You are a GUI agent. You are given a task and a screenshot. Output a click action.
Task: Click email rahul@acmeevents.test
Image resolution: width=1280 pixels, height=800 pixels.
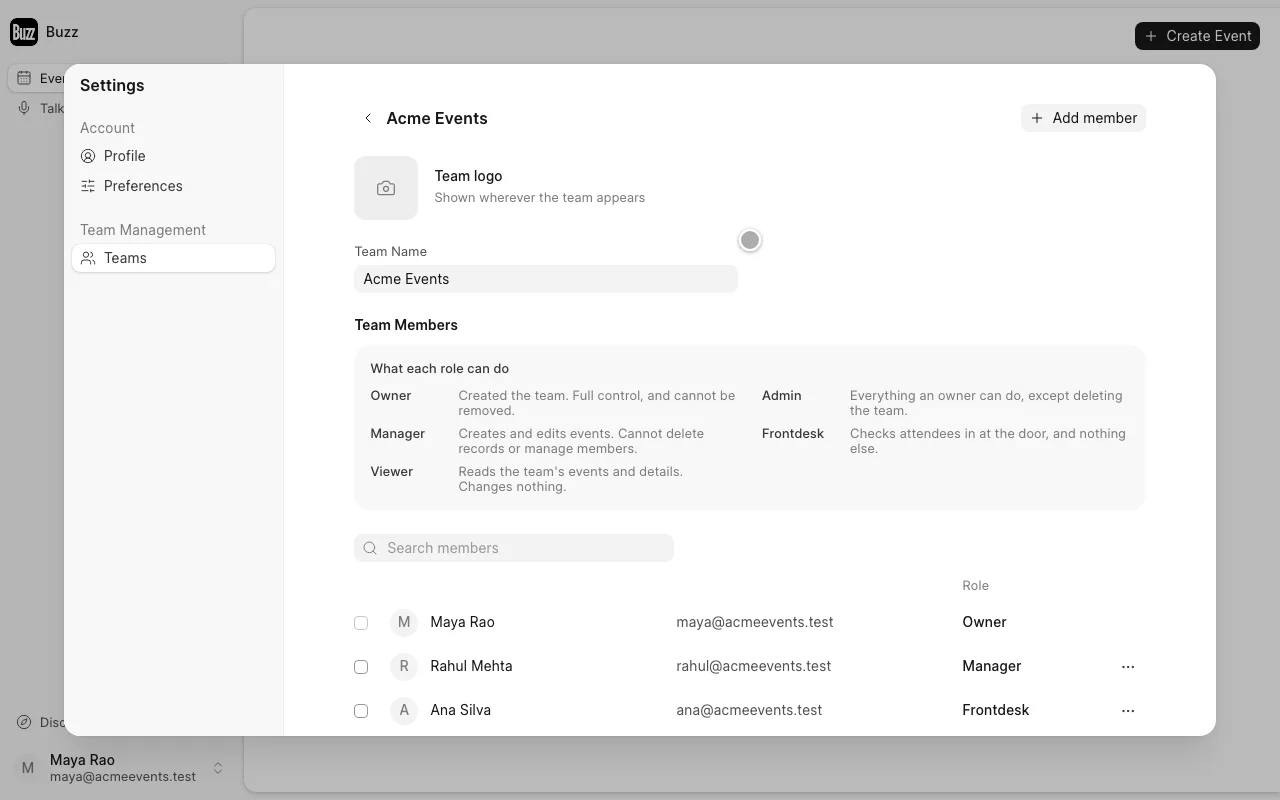754,666
